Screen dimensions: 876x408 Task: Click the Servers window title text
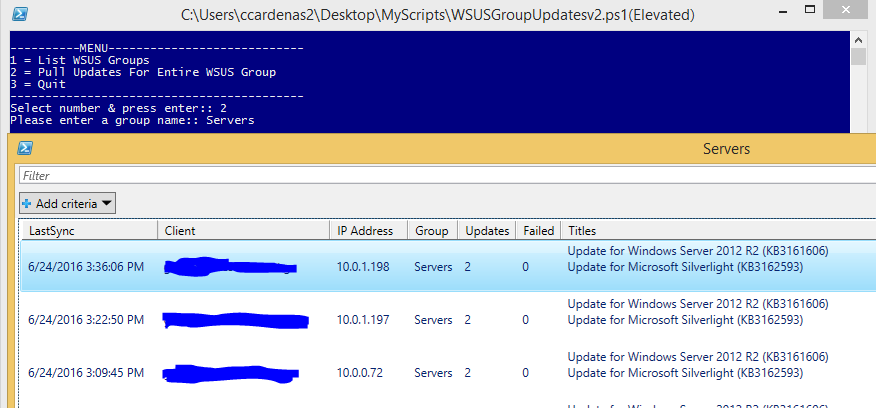(x=726, y=149)
